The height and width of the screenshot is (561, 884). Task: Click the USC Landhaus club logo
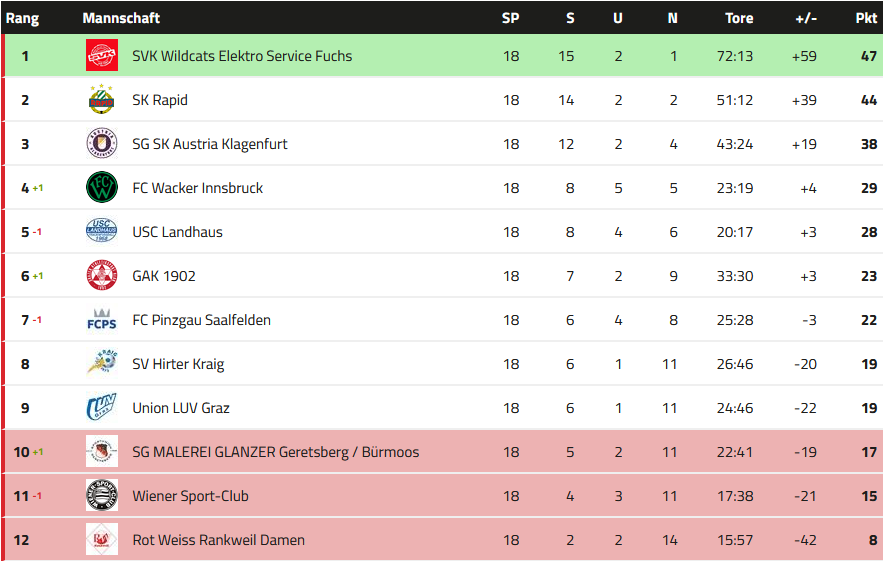tap(101, 232)
